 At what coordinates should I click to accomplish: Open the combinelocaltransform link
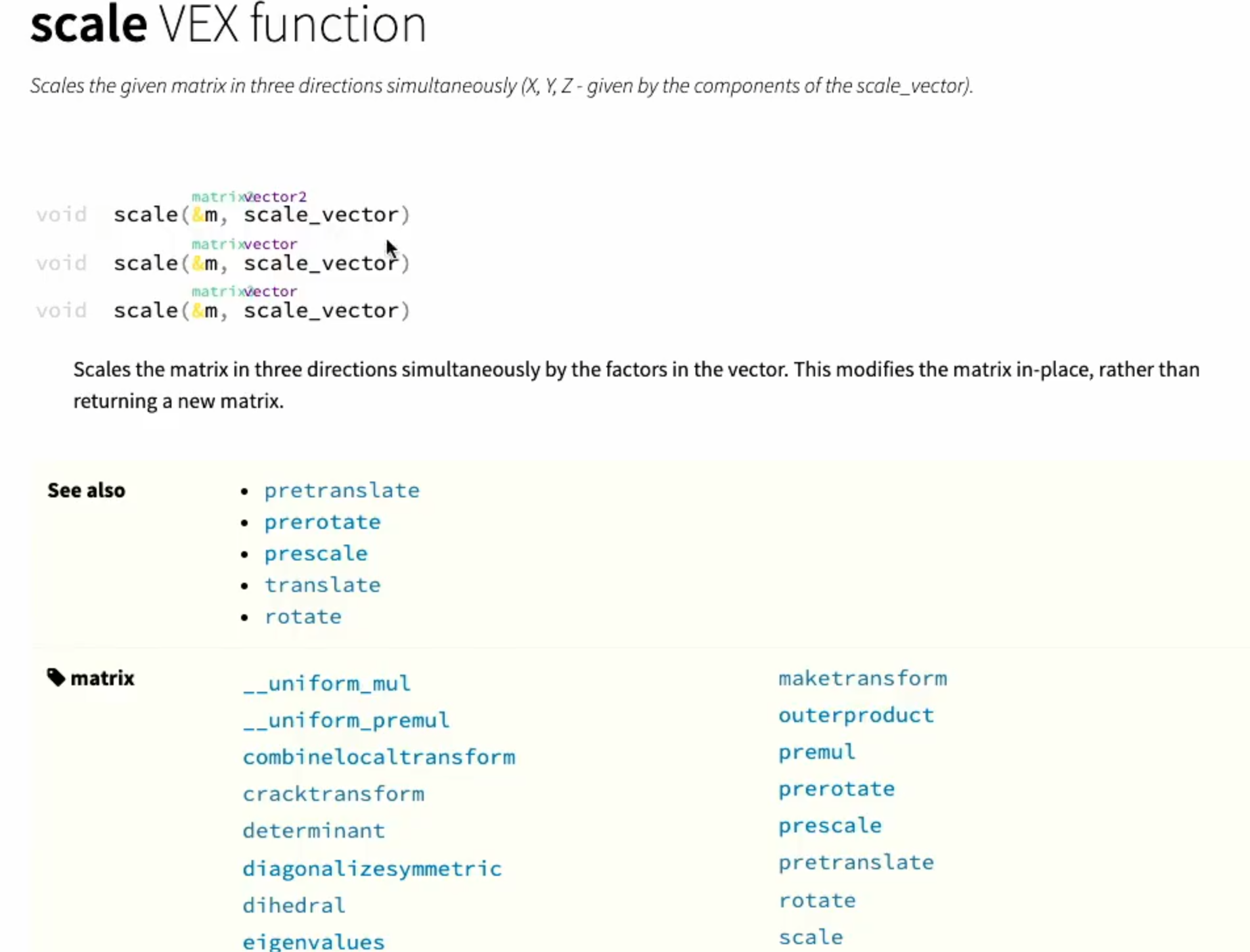[x=378, y=757]
